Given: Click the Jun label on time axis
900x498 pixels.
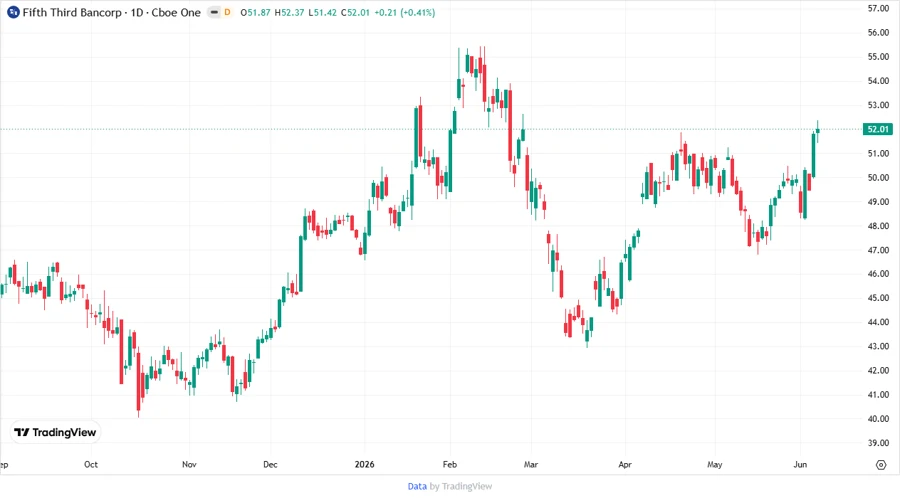Looking at the screenshot, I should point(800,464).
